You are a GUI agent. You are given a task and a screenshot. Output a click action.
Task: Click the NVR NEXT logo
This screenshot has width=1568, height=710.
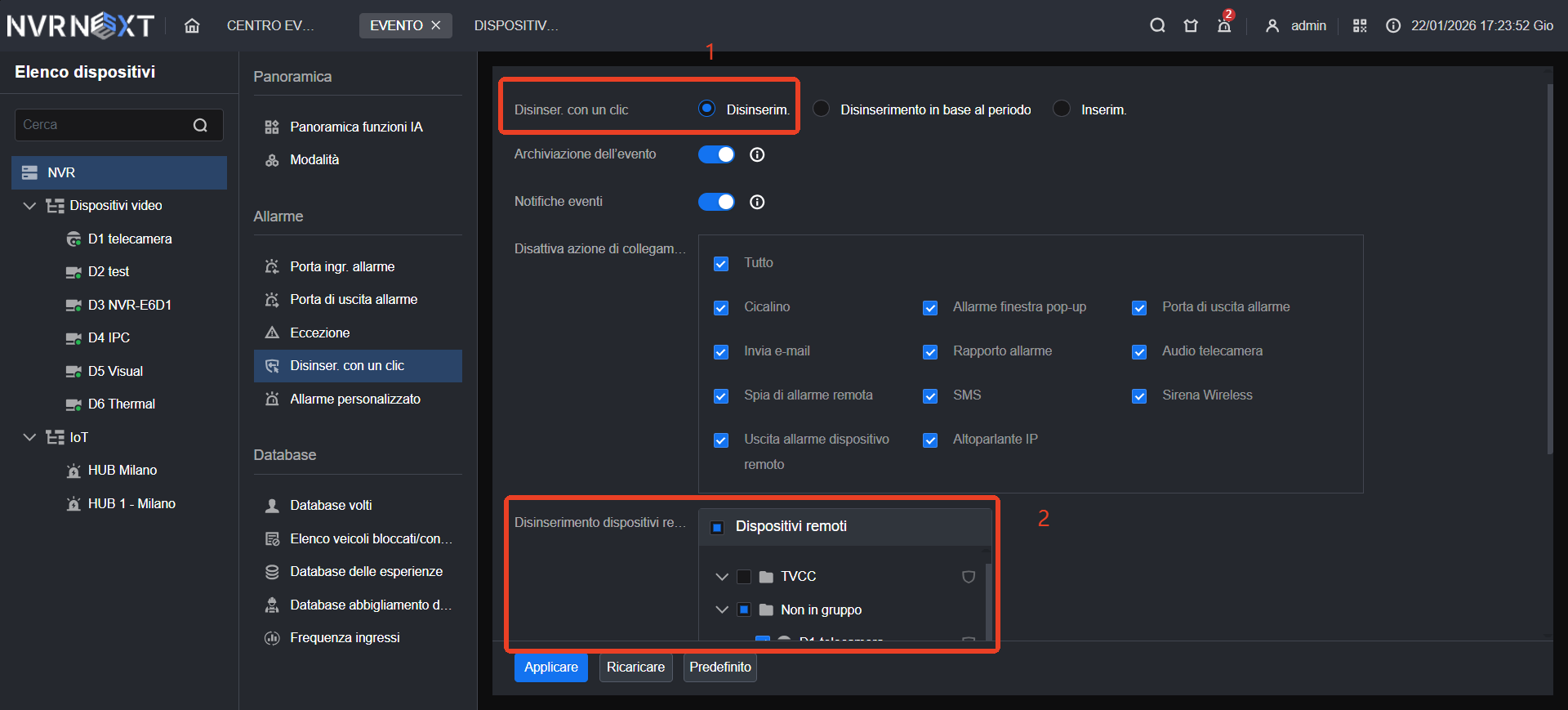point(81,25)
